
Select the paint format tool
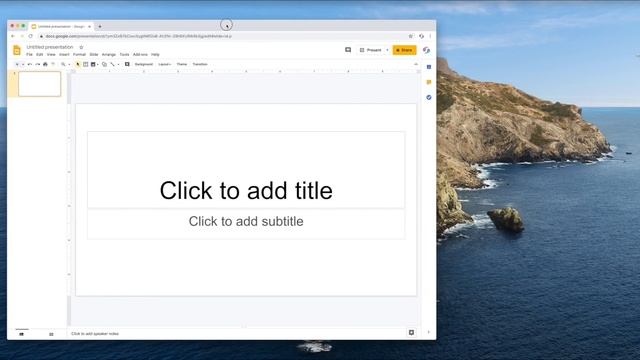[x=53, y=64]
